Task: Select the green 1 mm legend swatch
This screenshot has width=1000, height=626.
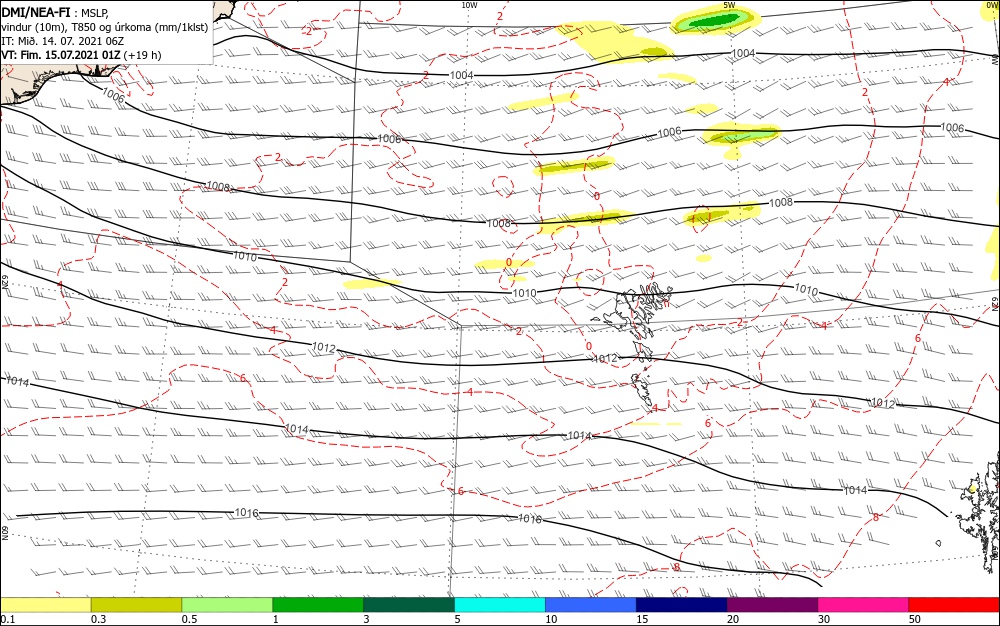Action: point(318,605)
